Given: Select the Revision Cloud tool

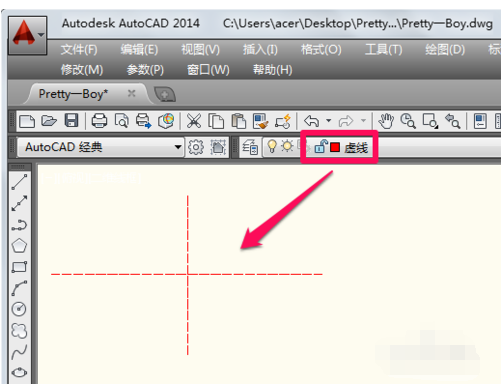Looking at the screenshot, I should 19,331.
